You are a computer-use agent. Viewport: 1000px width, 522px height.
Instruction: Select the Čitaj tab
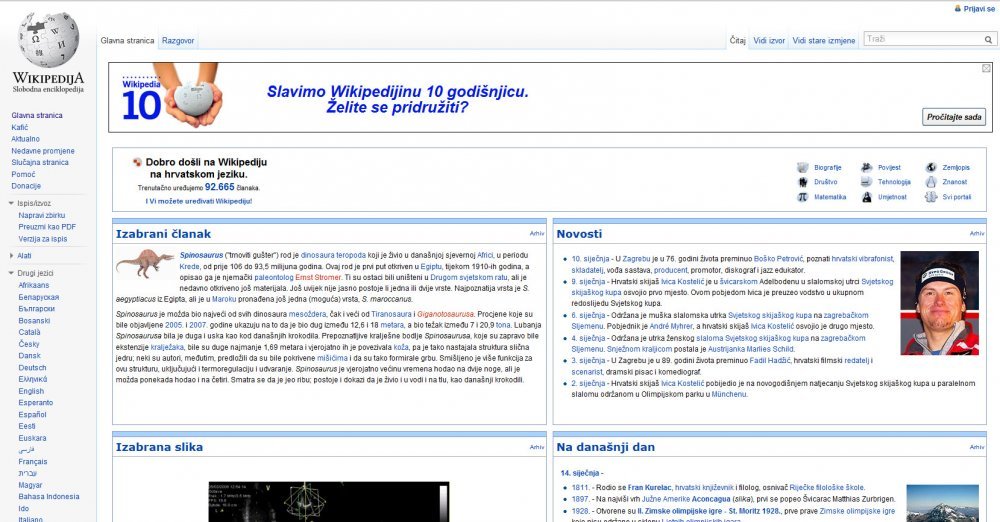738,40
